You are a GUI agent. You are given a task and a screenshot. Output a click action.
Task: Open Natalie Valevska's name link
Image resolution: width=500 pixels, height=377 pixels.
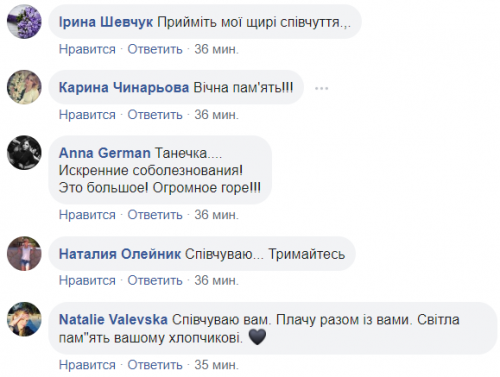click(x=113, y=319)
